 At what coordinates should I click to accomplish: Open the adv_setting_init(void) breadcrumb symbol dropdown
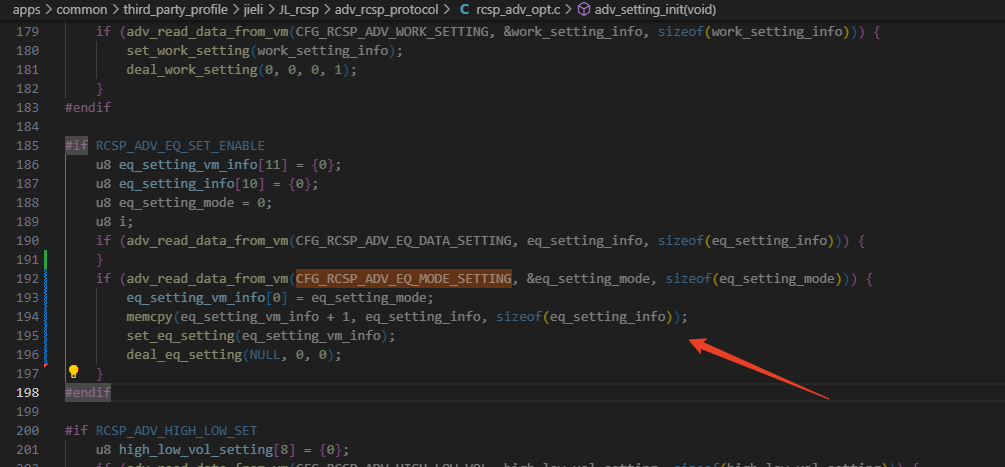click(x=655, y=10)
